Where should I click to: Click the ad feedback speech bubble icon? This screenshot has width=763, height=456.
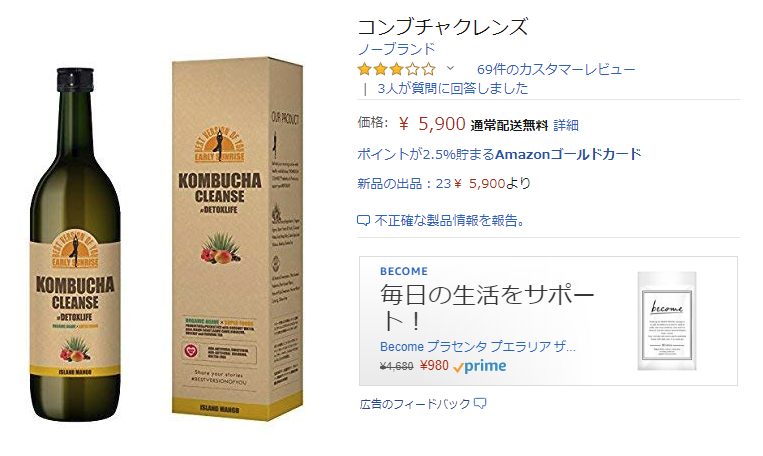pos(480,403)
